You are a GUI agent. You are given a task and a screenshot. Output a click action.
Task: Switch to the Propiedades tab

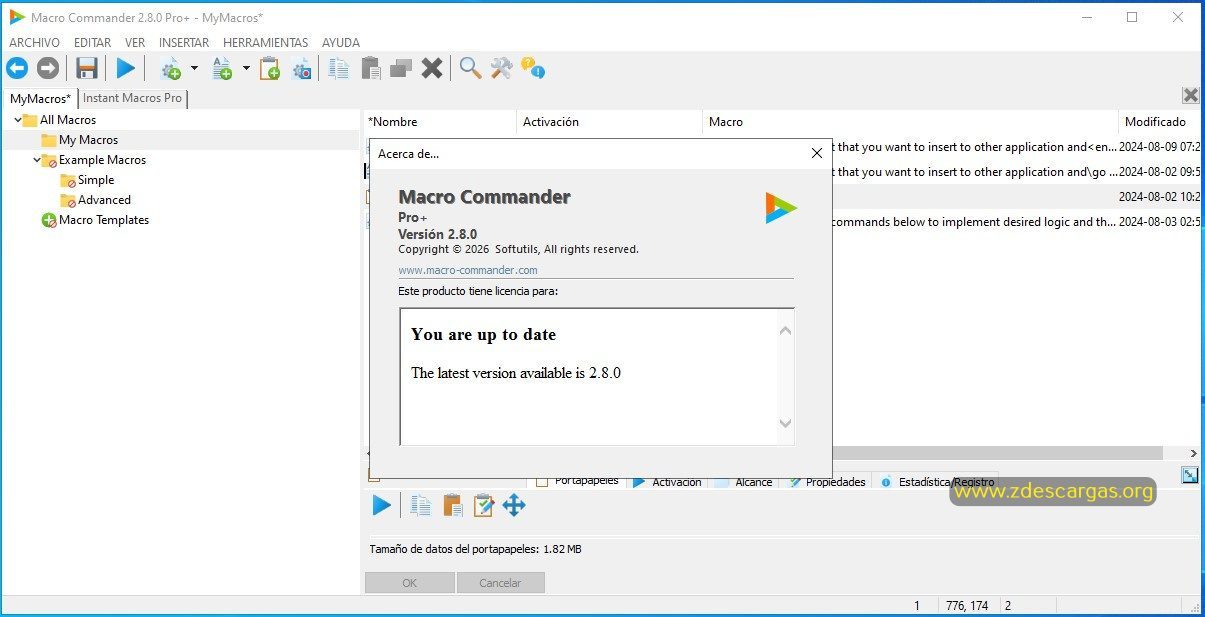[826, 482]
